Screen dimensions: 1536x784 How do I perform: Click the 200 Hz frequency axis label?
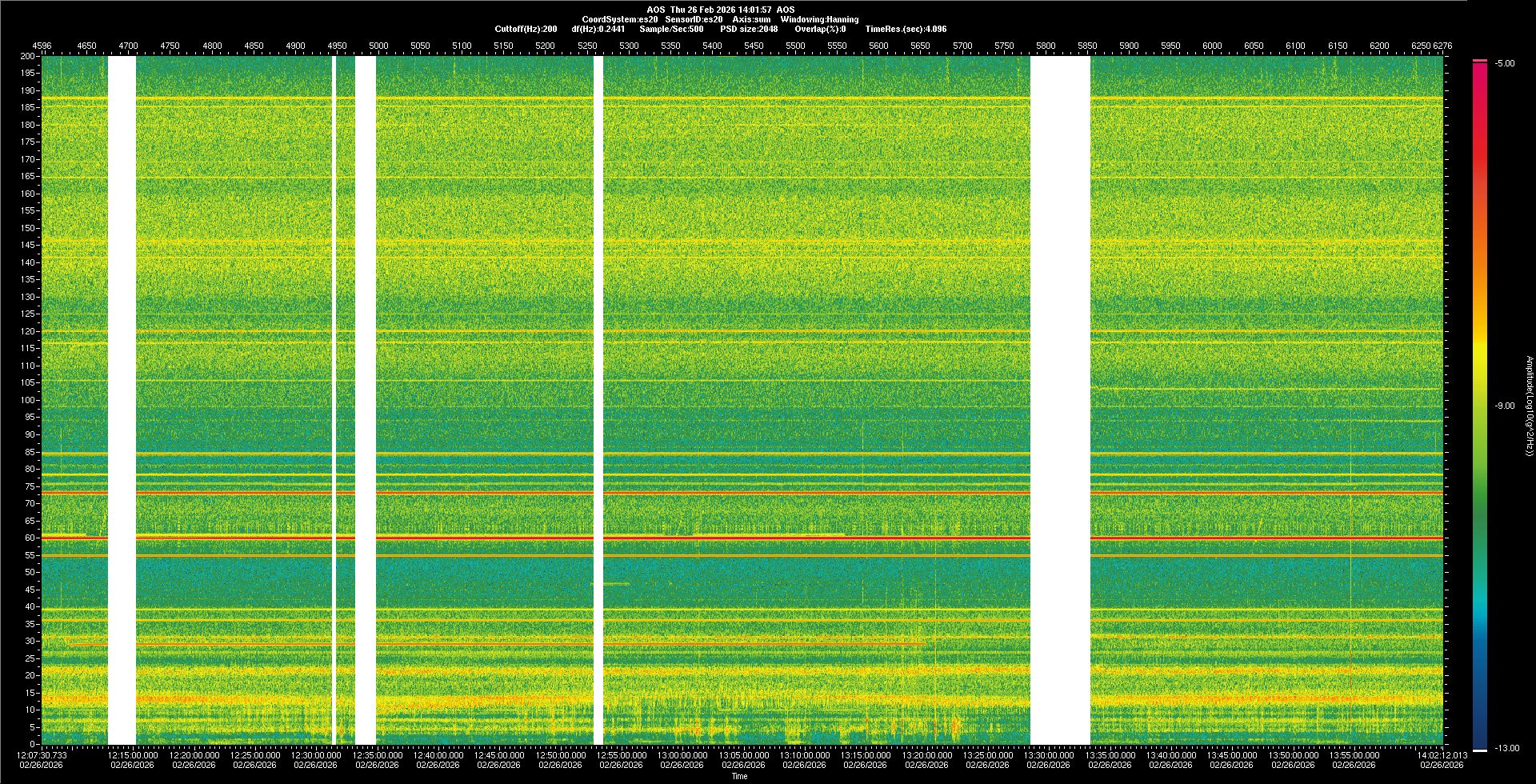(27, 56)
